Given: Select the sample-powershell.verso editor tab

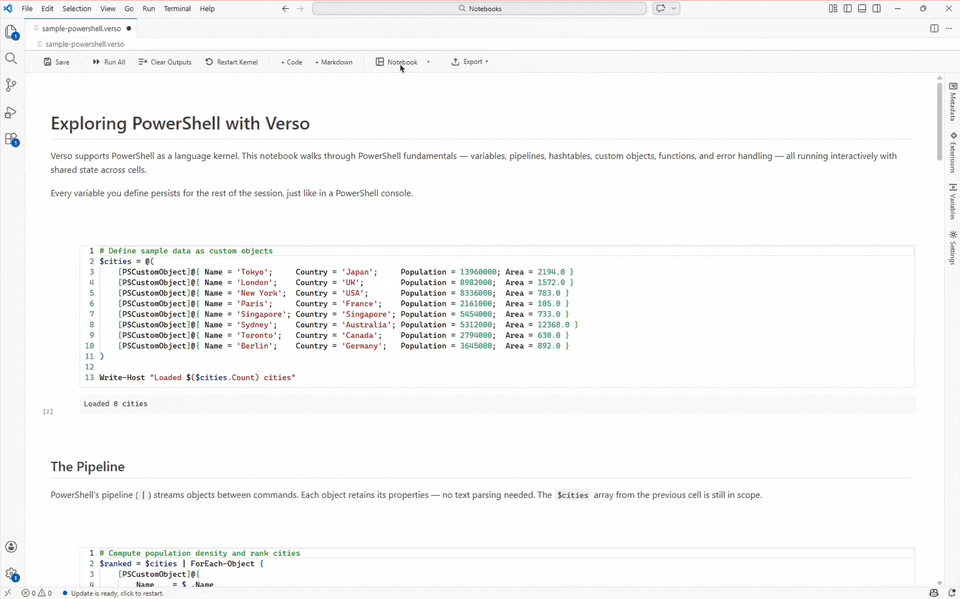Looking at the screenshot, I should [x=80, y=28].
